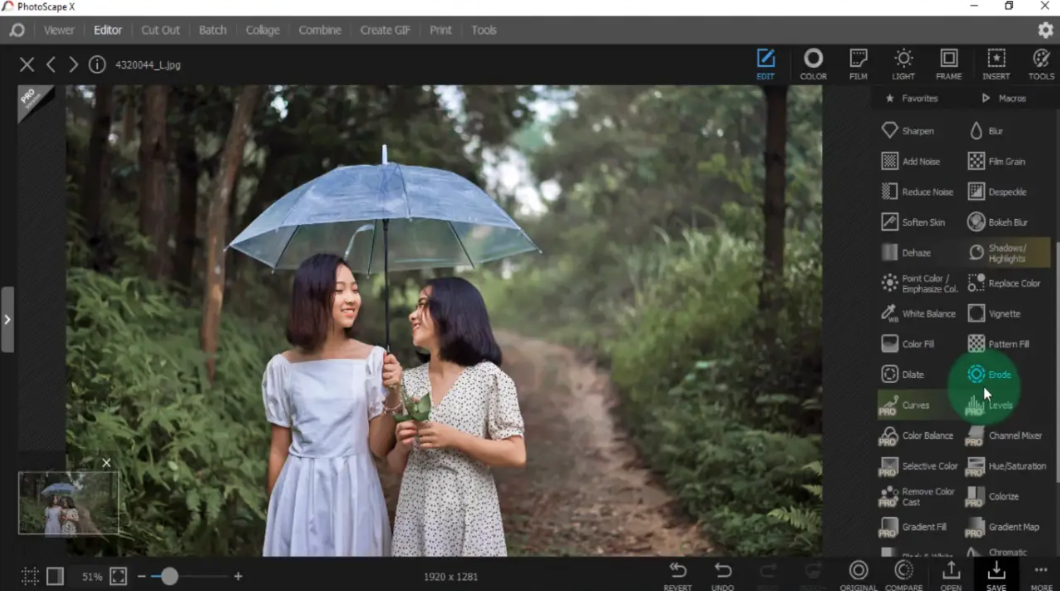The image size is (1060, 591).
Task: Open the Print tab
Action: tap(440, 30)
